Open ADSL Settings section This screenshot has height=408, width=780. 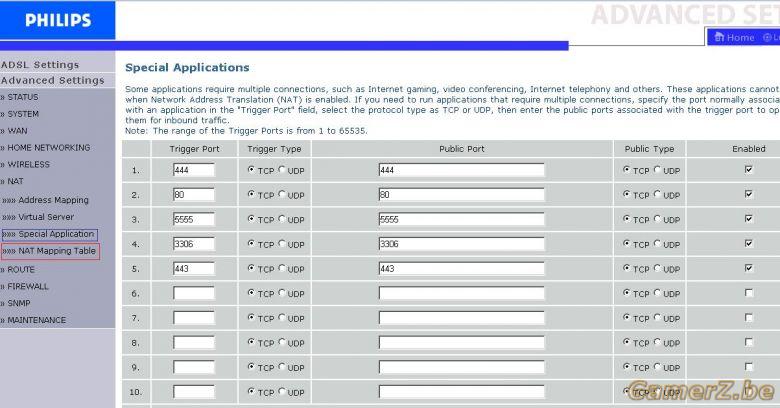point(40,65)
